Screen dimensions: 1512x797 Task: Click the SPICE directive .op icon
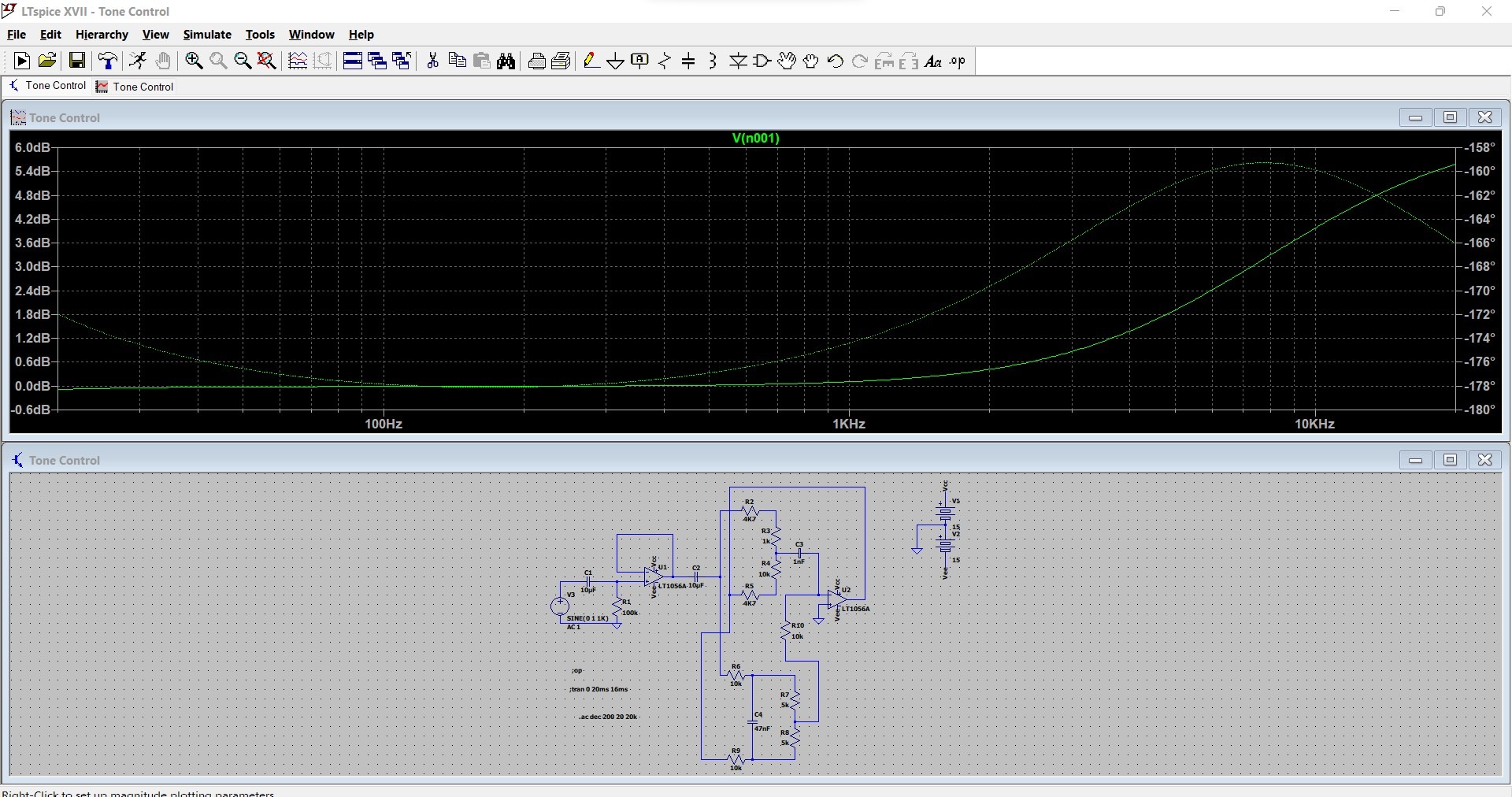pyautogui.click(x=958, y=61)
